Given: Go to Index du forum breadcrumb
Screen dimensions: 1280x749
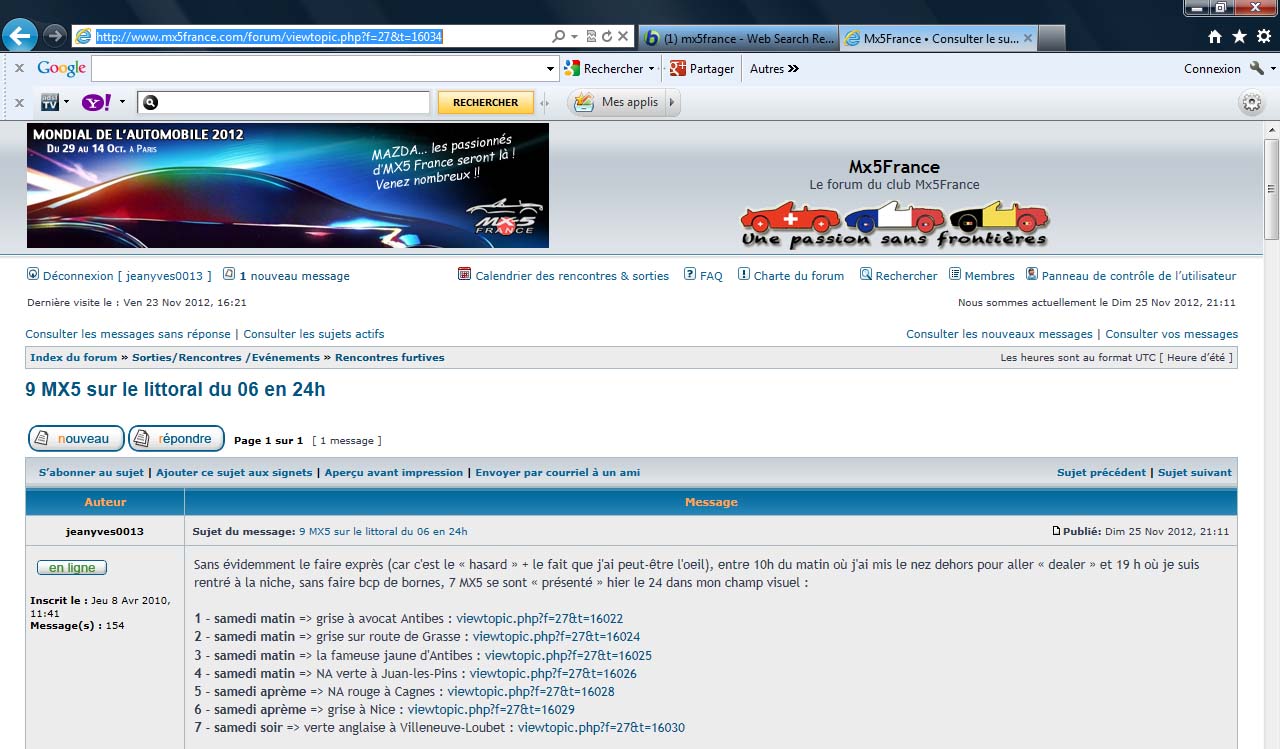Looking at the screenshot, I should click(x=74, y=357).
